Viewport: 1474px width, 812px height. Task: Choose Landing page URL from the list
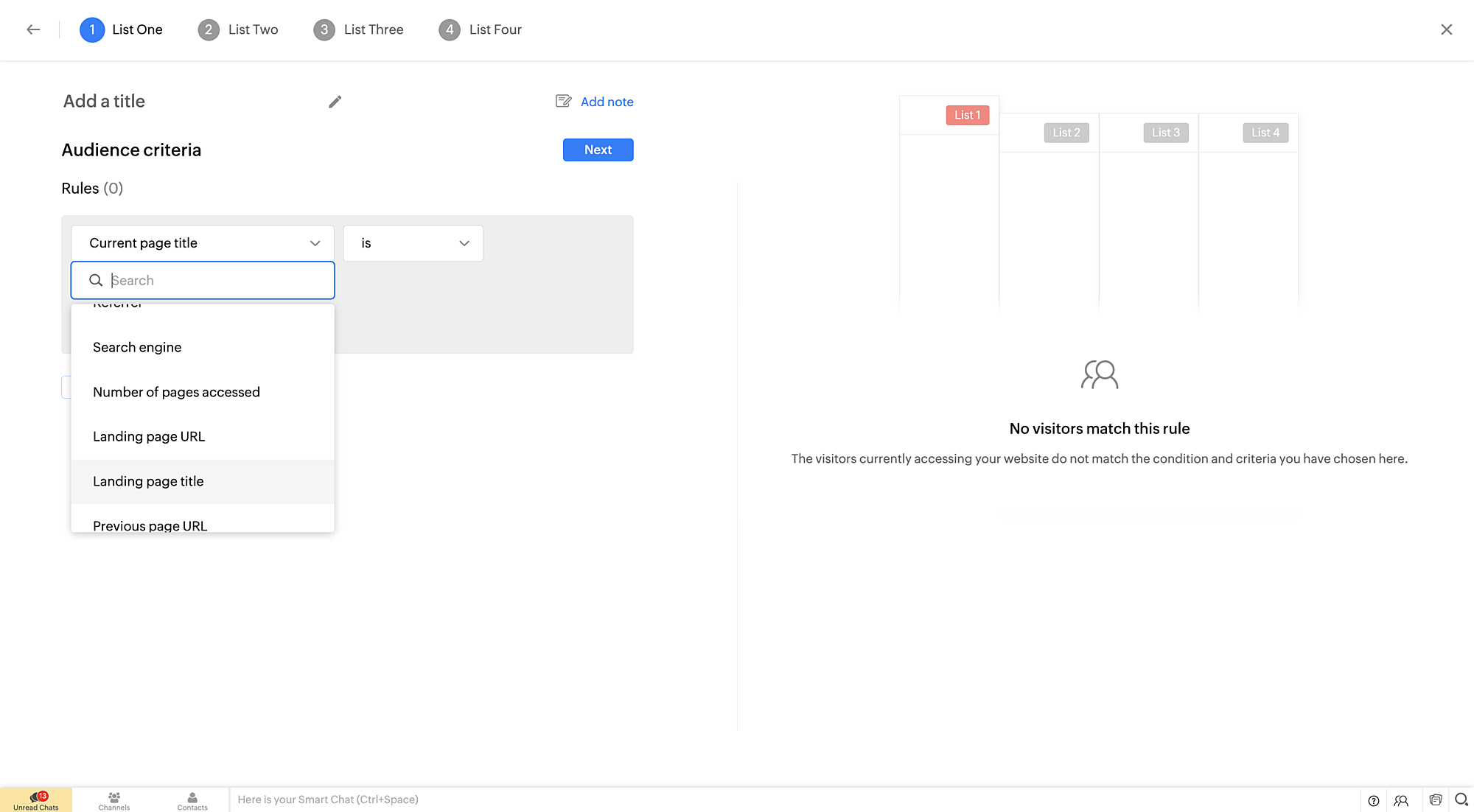coord(149,435)
